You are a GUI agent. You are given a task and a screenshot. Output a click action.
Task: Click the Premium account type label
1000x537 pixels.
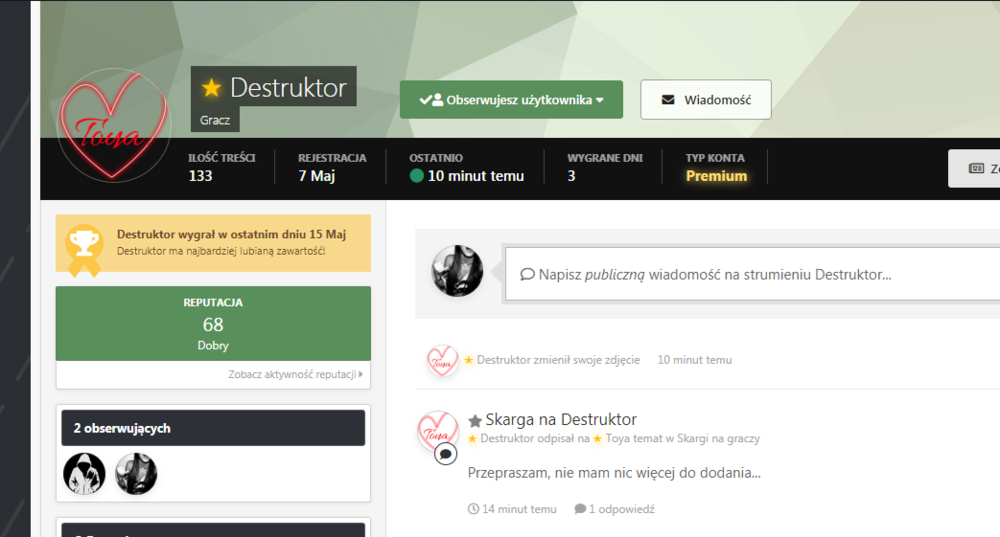tap(716, 176)
